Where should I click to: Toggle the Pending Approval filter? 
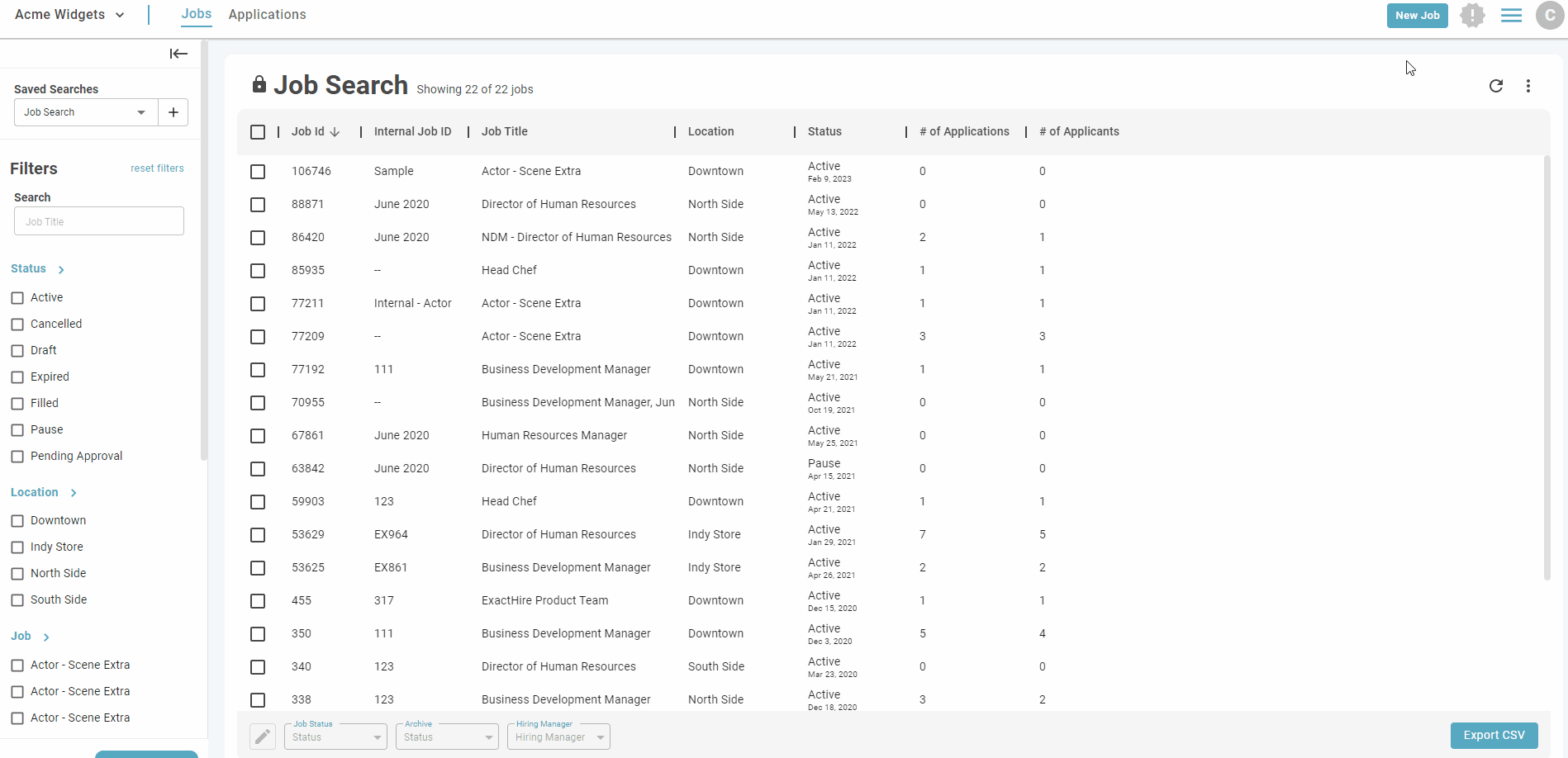17,457
